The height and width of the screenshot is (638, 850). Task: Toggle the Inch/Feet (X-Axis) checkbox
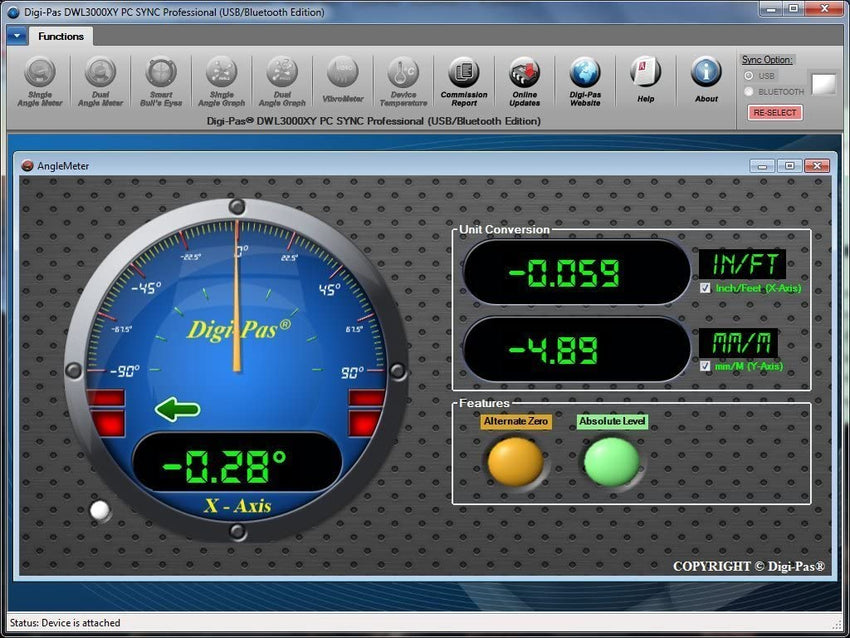pos(706,288)
